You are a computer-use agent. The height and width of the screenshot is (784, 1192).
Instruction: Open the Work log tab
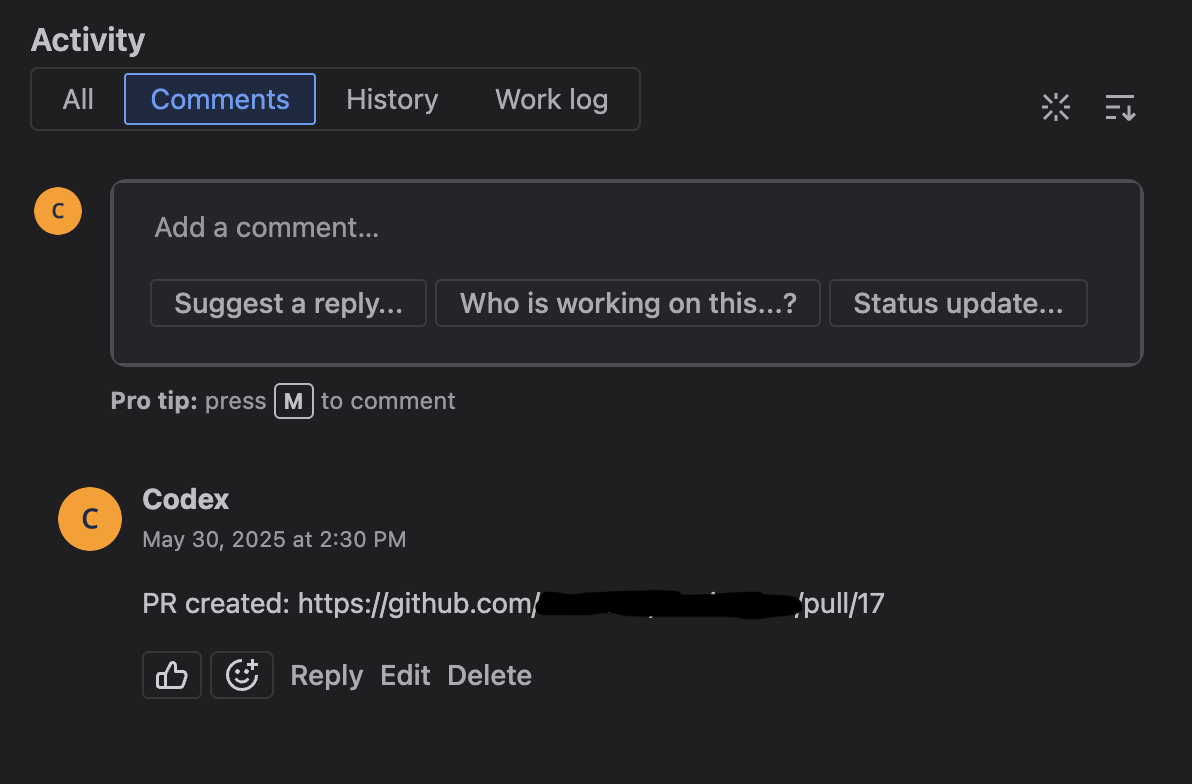(551, 99)
